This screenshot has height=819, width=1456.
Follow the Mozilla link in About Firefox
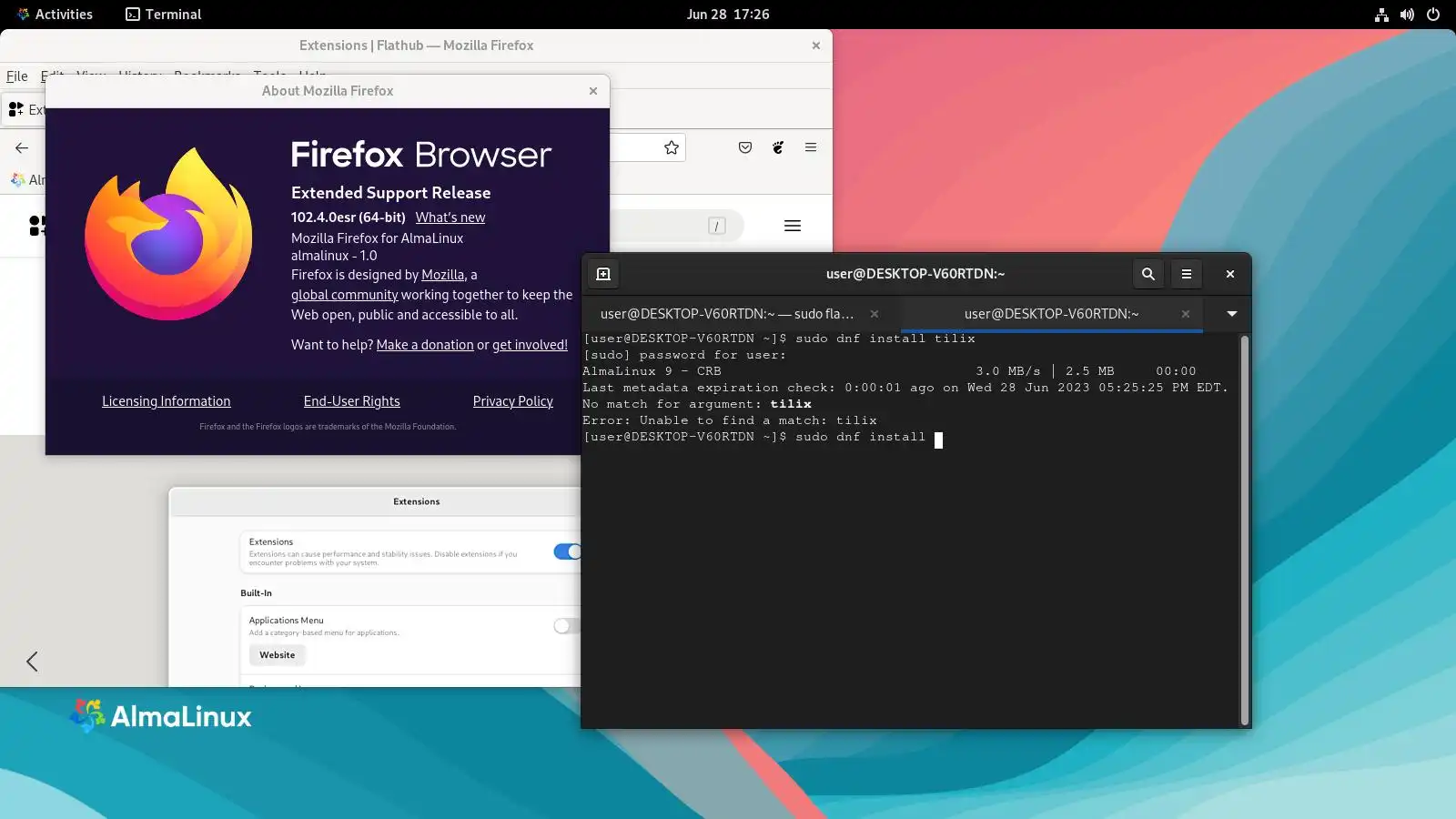pyautogui.click(x=443, y=275)
